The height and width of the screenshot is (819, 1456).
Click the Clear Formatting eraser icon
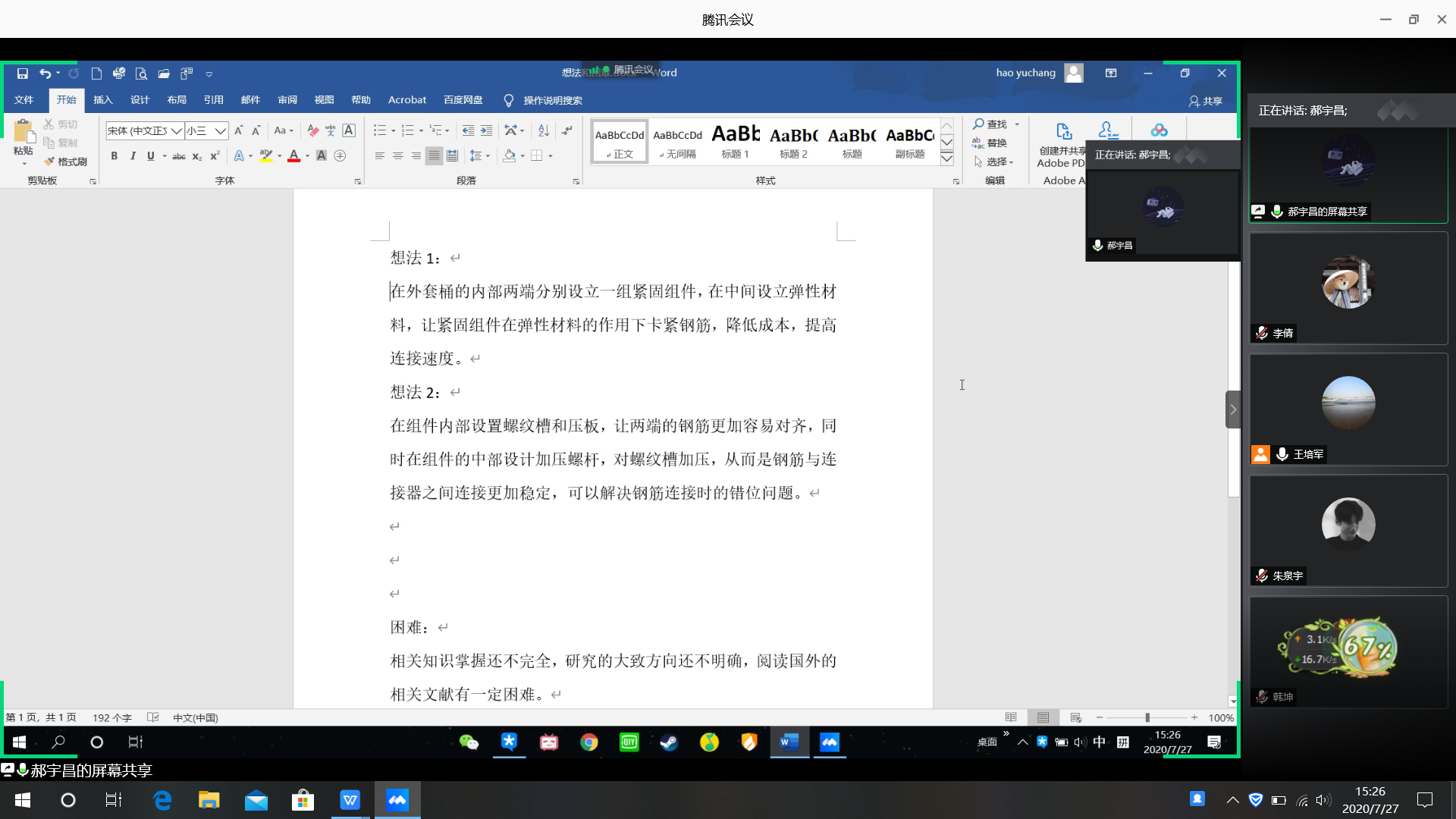coord(312,130)
